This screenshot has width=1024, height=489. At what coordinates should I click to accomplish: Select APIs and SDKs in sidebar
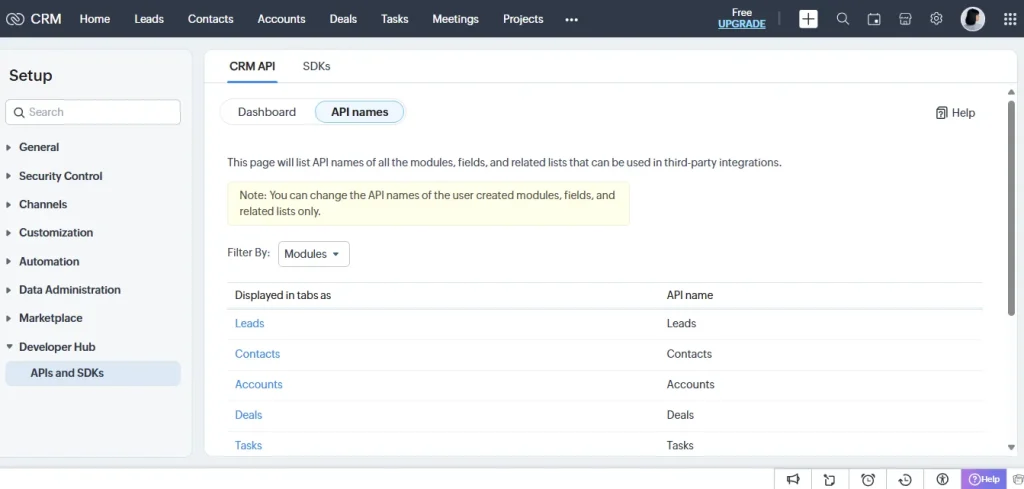click(93, 373)
